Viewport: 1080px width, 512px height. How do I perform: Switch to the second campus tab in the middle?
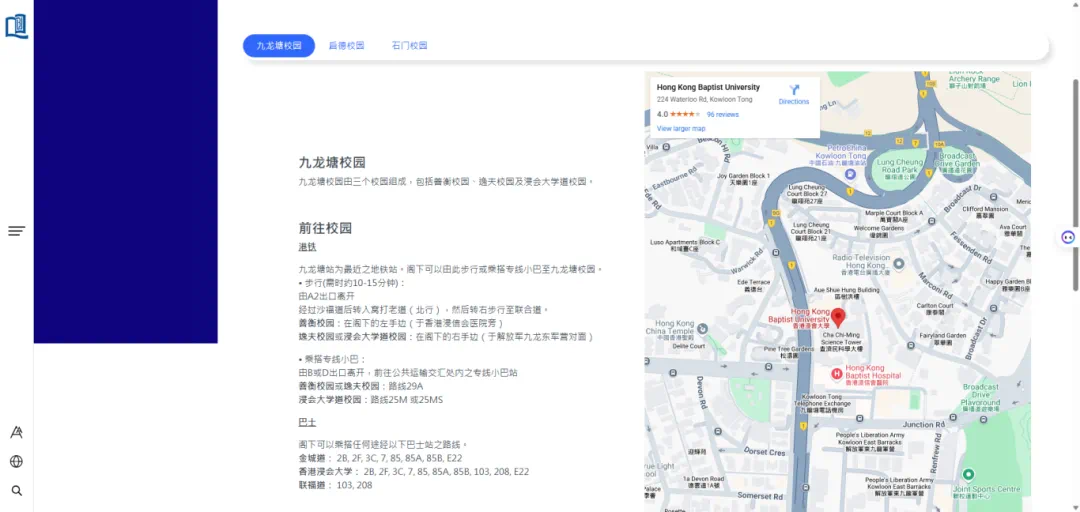click(346, 46)
